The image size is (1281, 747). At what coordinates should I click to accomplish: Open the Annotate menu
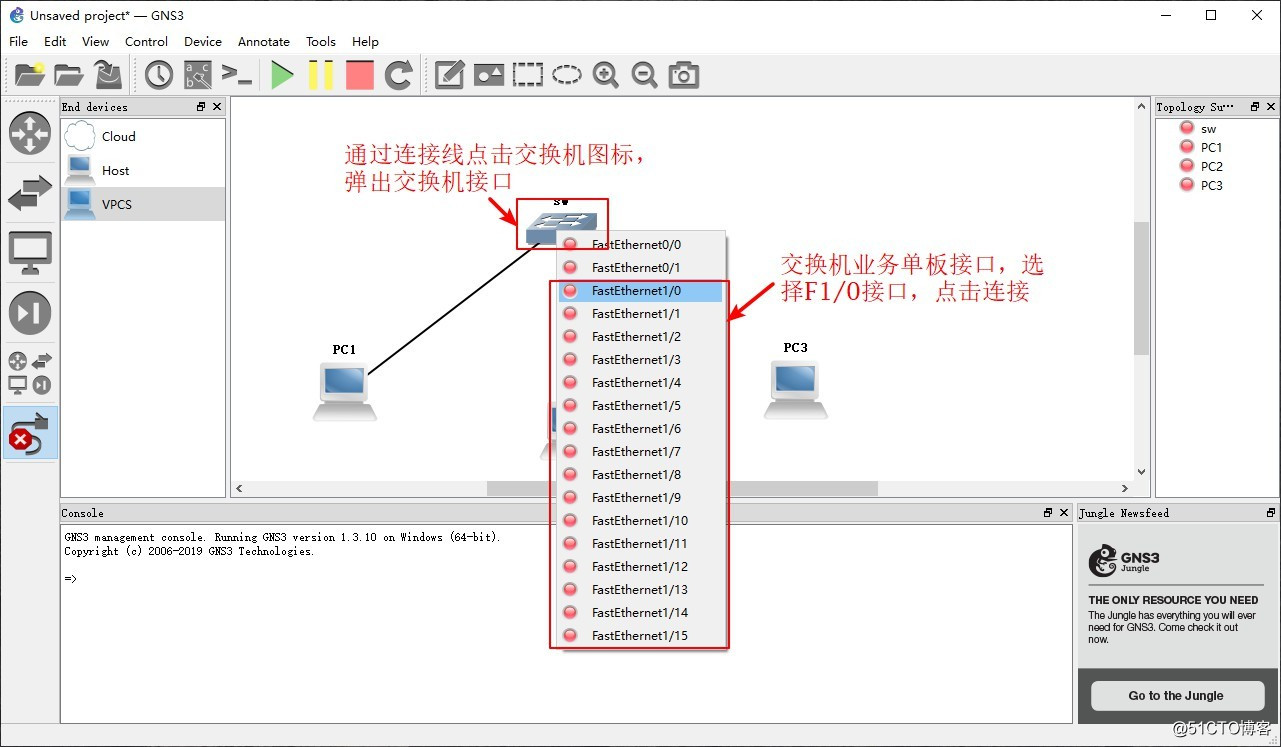[264, 41]
